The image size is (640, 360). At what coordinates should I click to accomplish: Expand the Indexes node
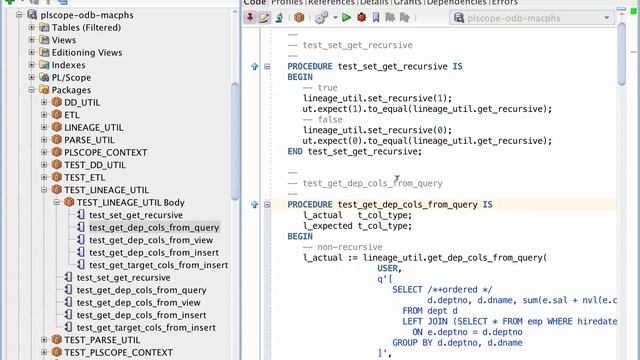pos(31,64)
